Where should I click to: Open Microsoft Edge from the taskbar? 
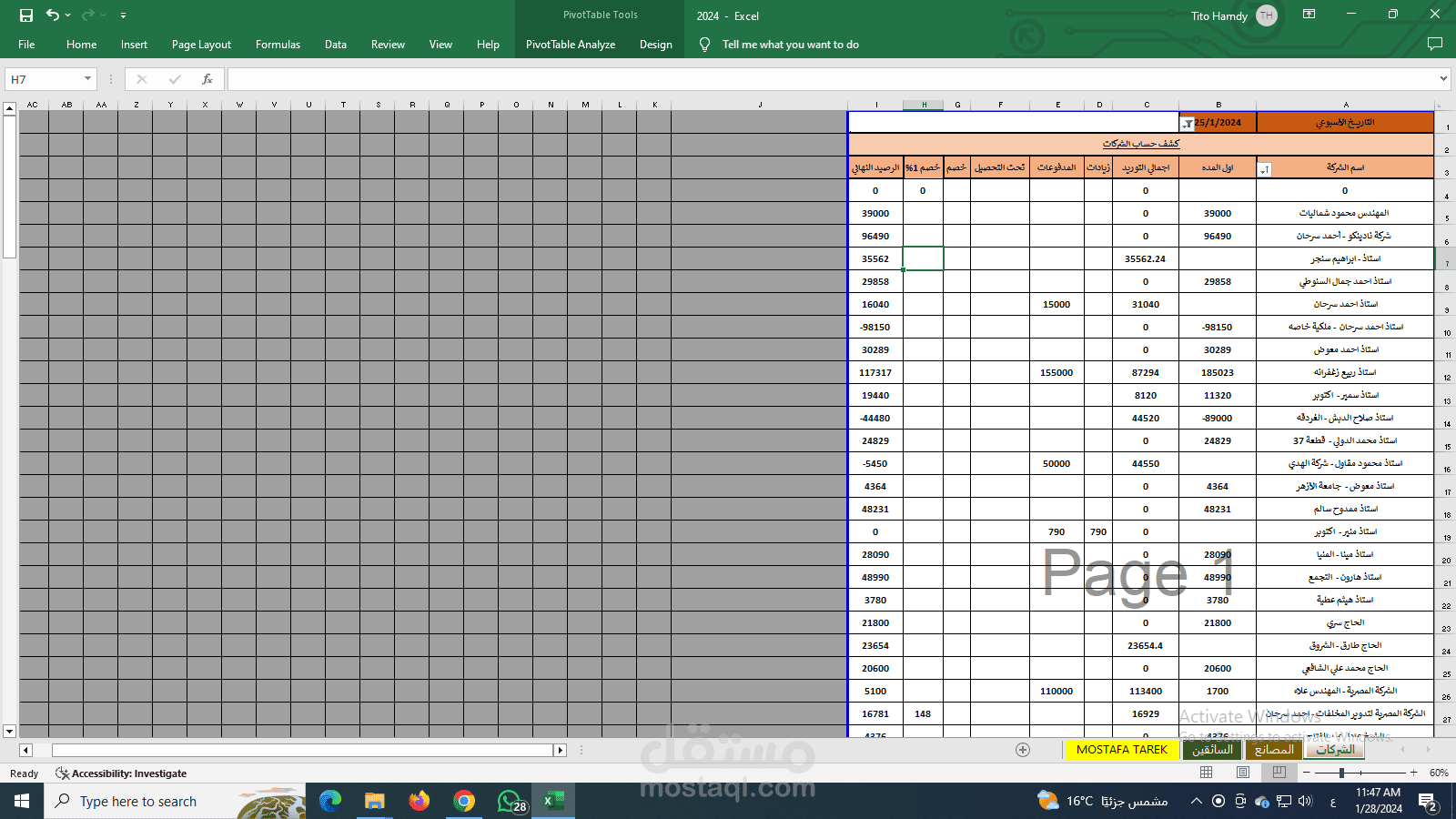(x=330, y=801)
